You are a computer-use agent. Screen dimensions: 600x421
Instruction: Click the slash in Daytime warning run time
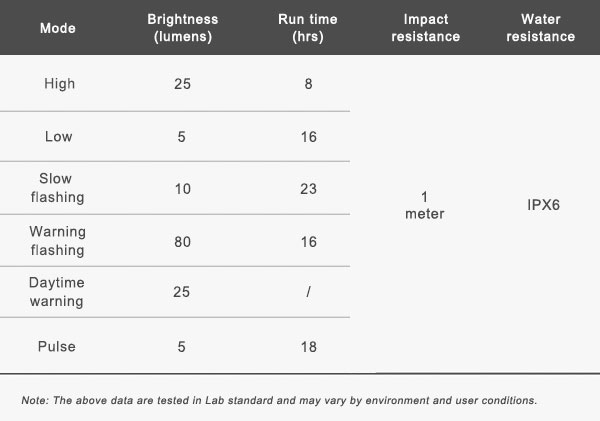(309, 293)
